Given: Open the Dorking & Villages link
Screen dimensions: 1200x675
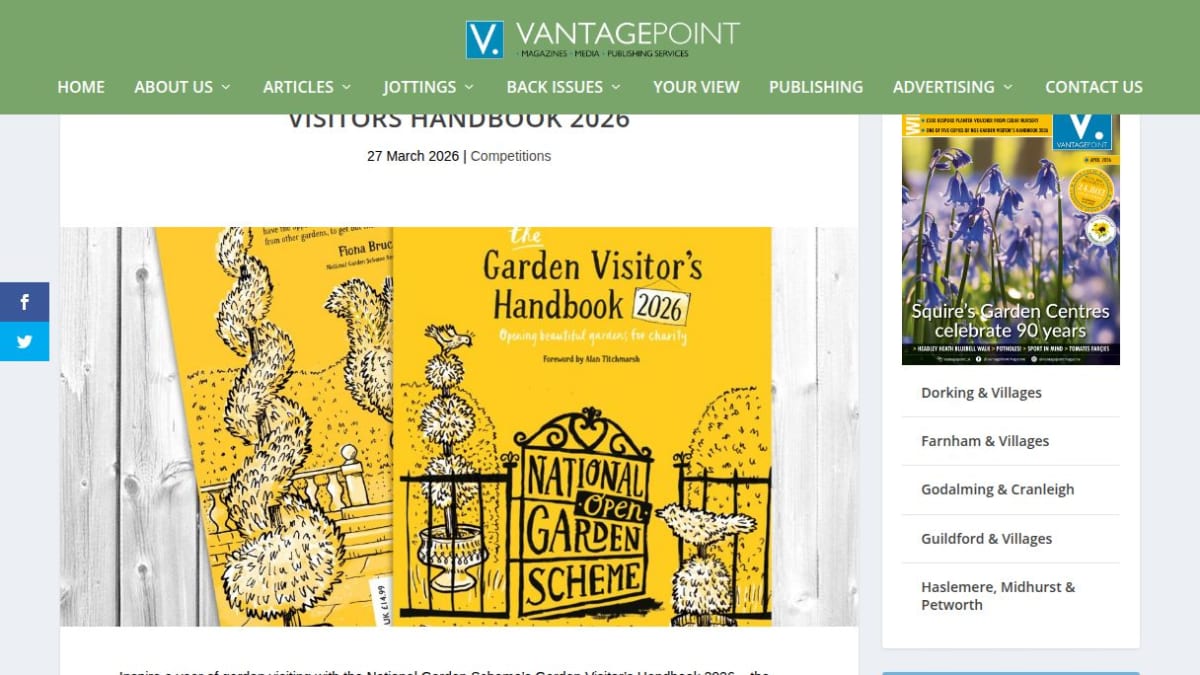Looking at the screenshot, I should [x=981, y=393].
